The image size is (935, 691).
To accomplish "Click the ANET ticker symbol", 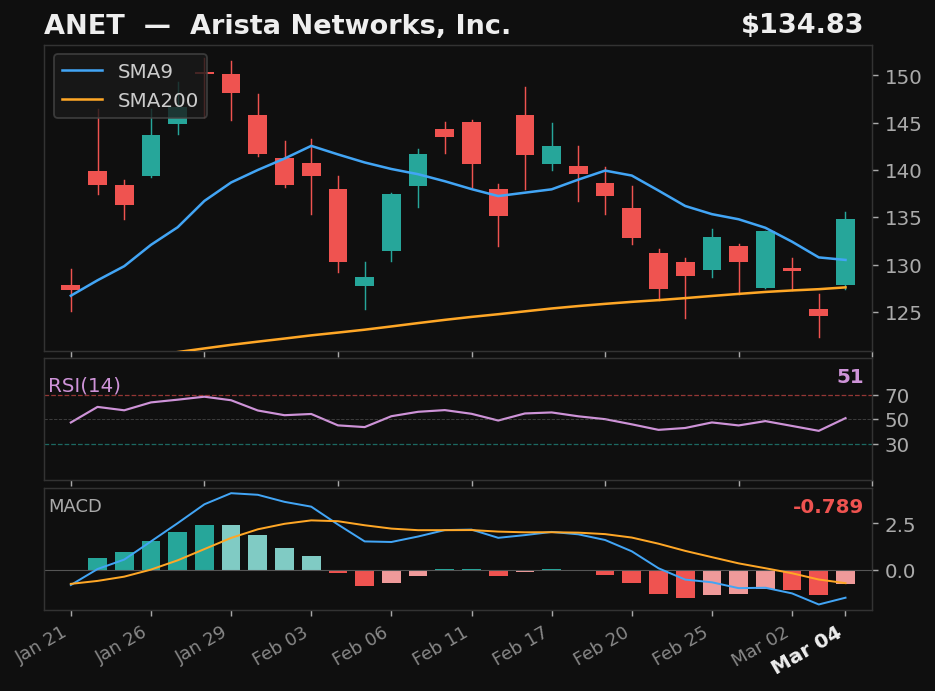I will coord(85,24).
